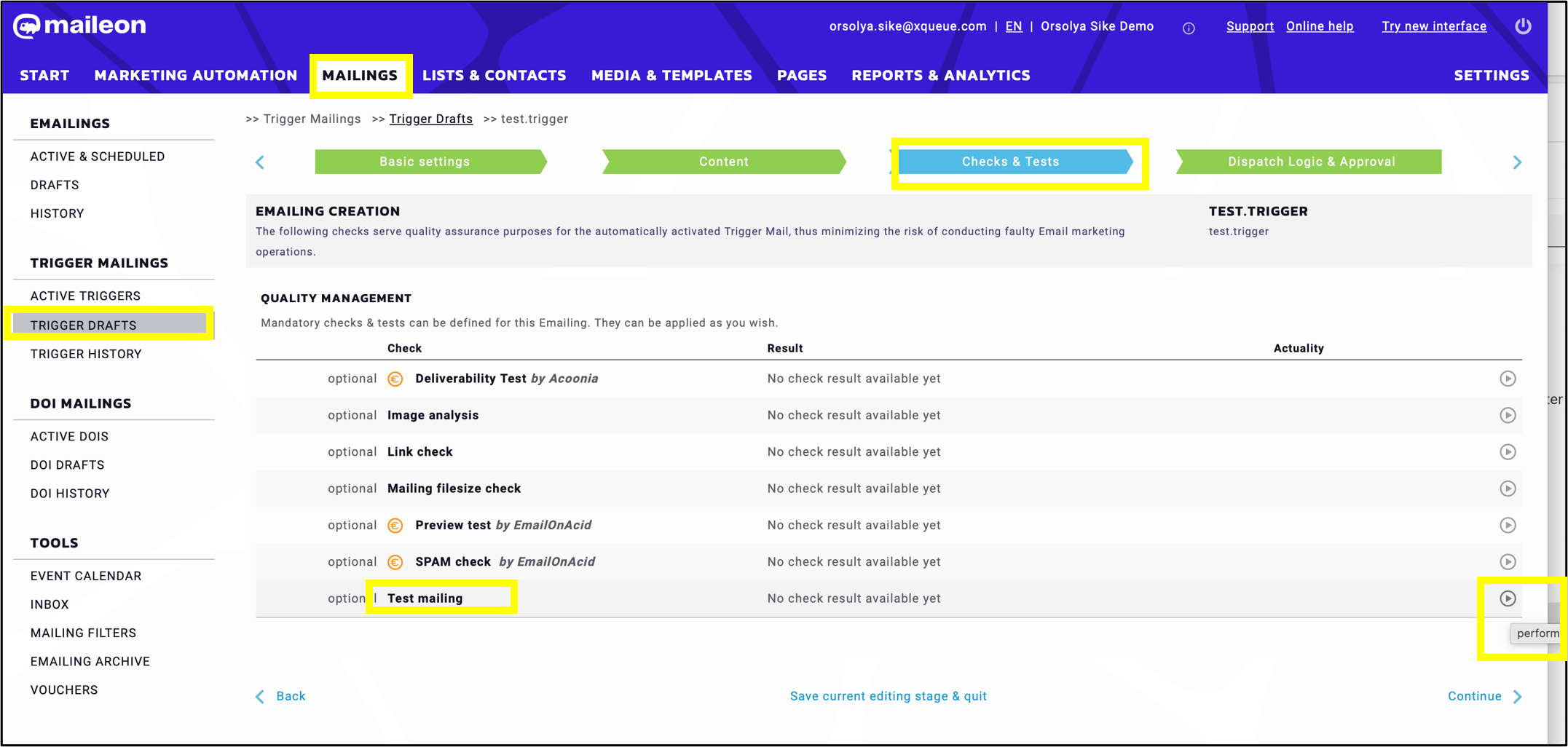Click the logout power icon
Screen dimensions: 1568x747
point(1523,26)
